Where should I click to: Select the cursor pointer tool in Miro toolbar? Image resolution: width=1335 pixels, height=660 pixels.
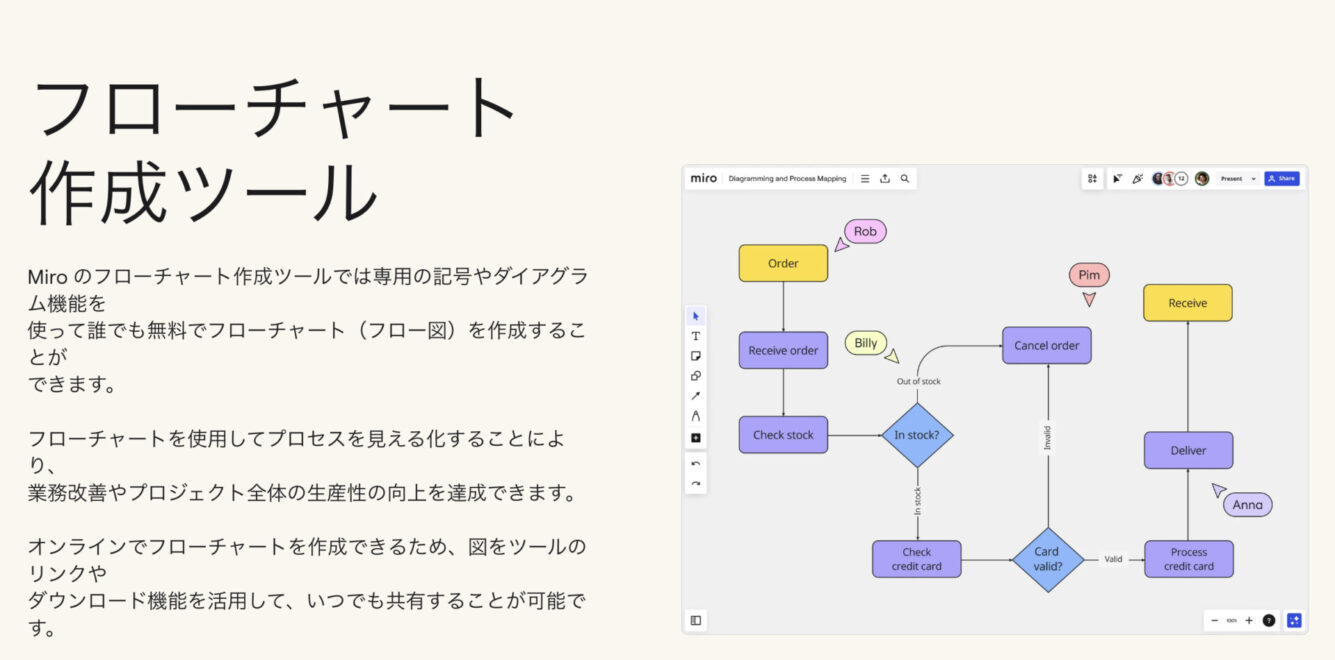pyautogui.click(x=696, y=316)
